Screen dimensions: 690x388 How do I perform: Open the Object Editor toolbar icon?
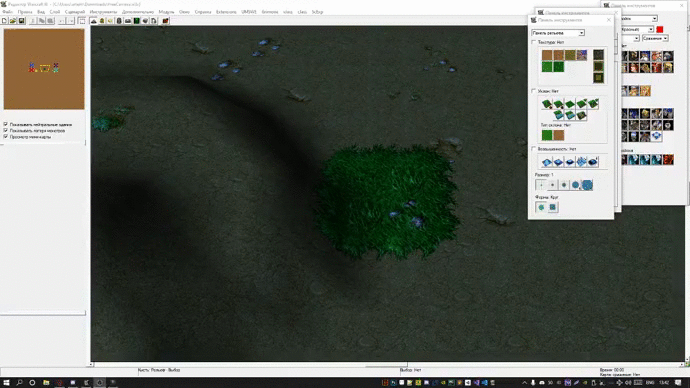click(119, 21)
